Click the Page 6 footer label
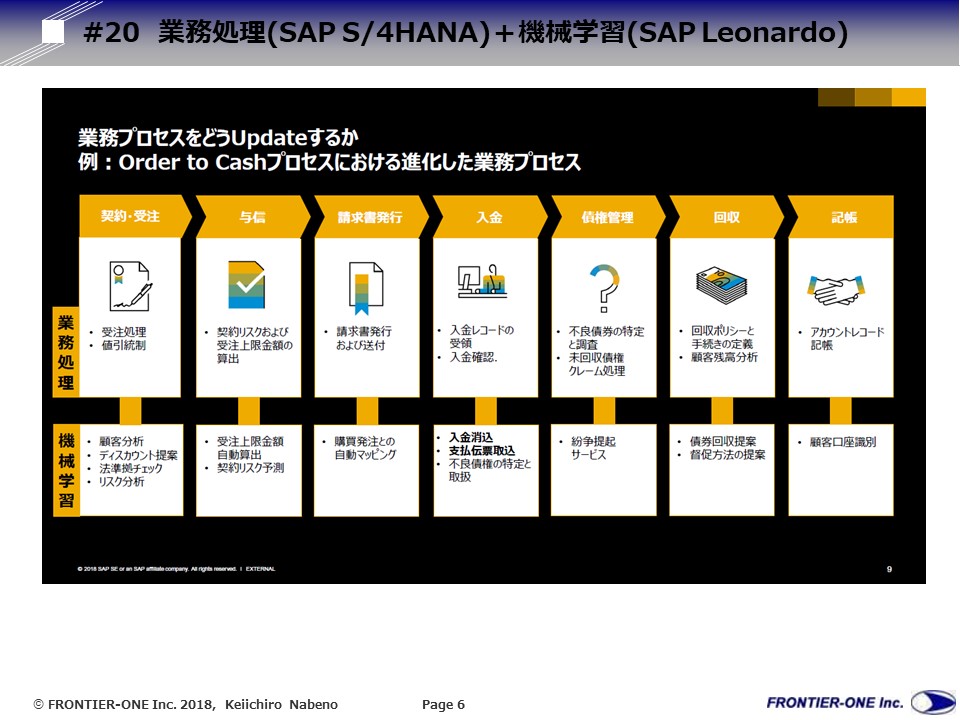 click(x=443, y=705)
